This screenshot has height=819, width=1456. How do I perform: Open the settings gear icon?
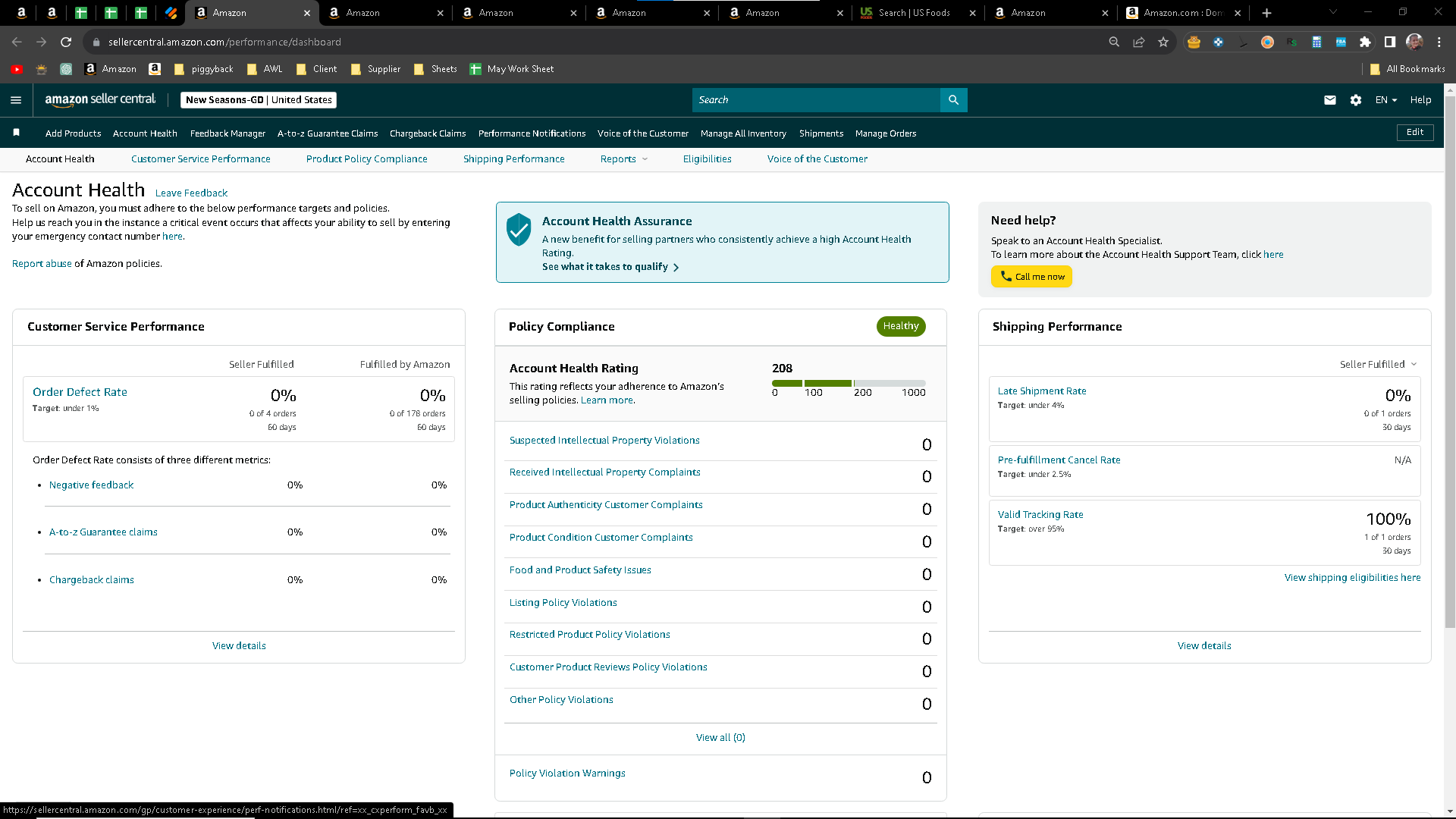point(1356,100)
